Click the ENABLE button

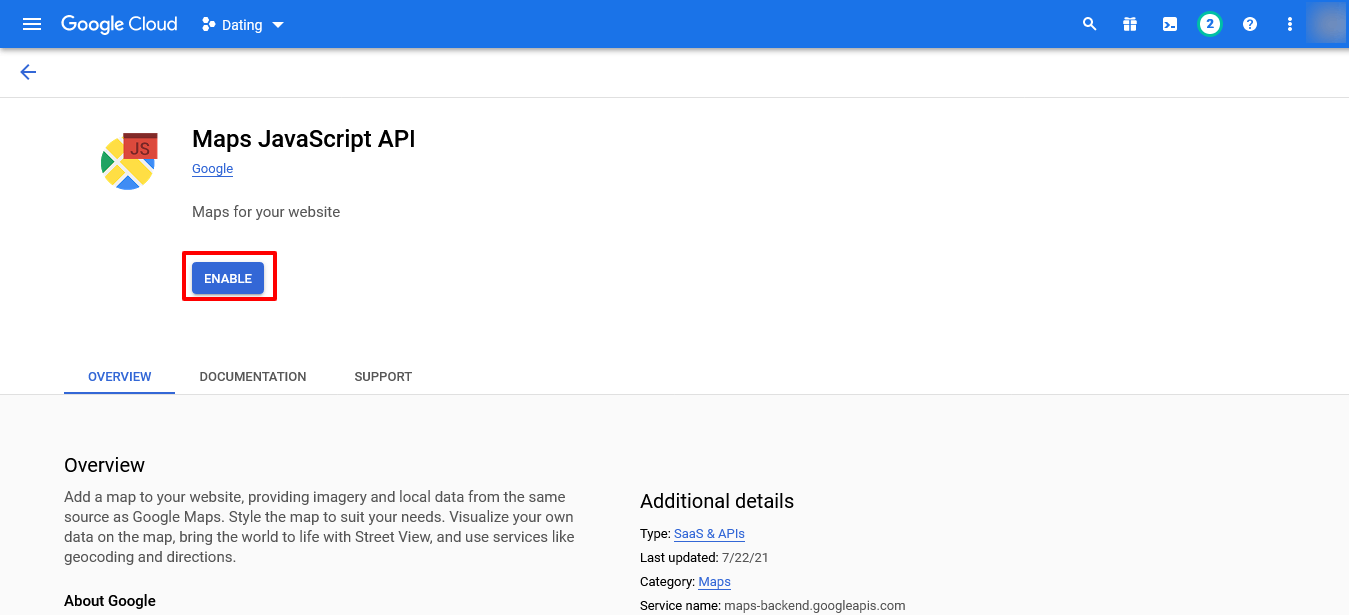click(x=228, y=279)
